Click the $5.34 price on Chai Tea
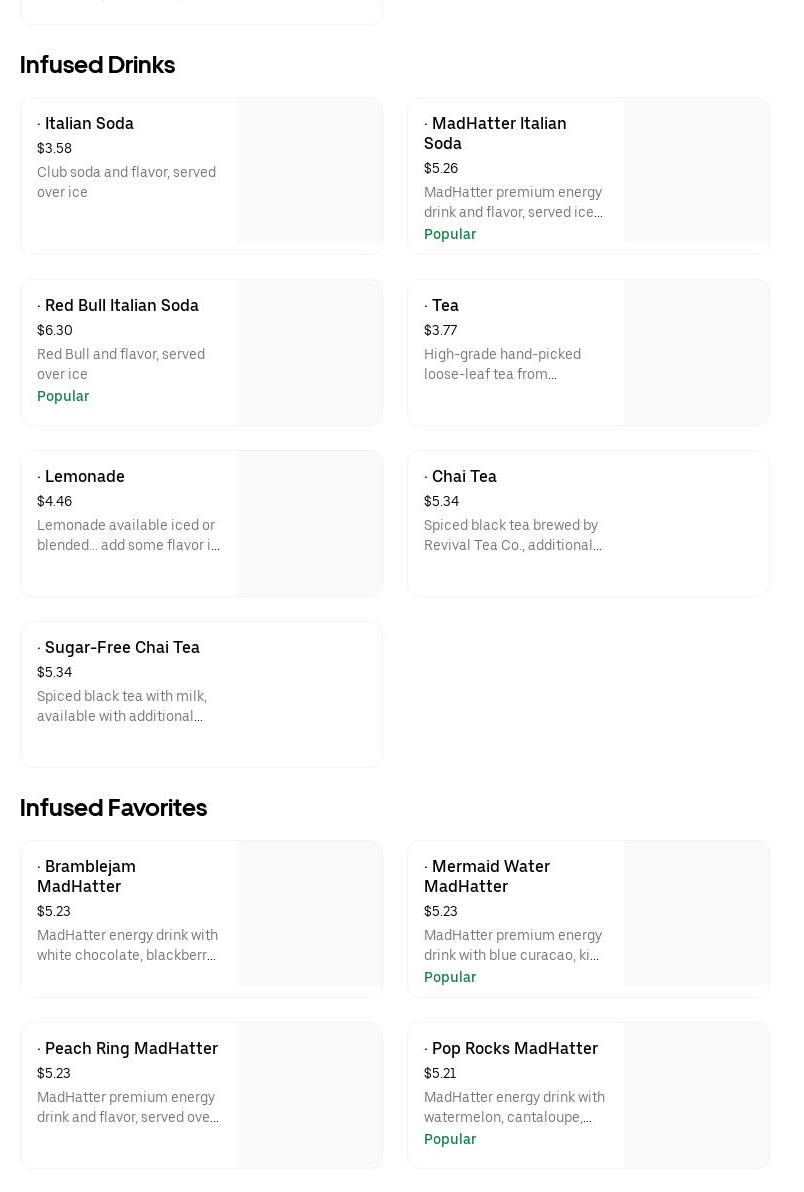Viewport: 804px width, 1192px height. pos(441,501)
